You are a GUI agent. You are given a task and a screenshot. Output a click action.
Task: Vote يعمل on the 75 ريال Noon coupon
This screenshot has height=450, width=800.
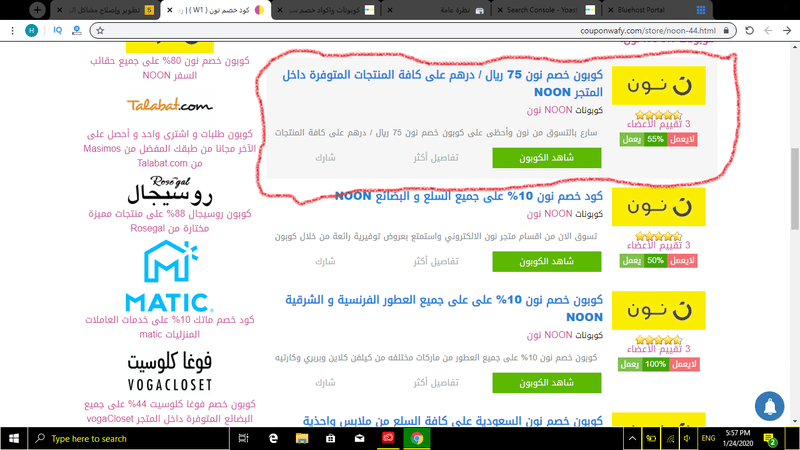click(632, 139)
